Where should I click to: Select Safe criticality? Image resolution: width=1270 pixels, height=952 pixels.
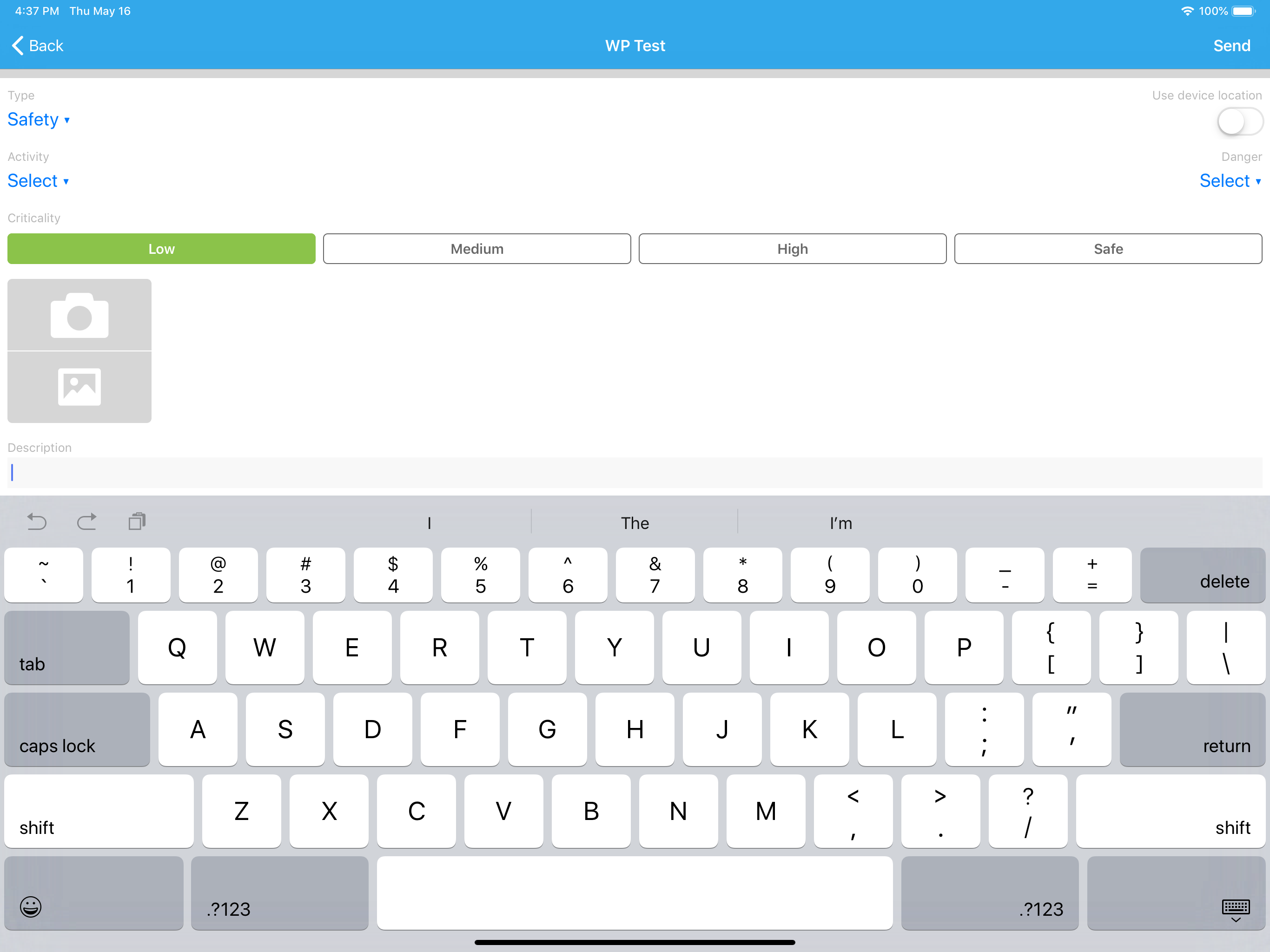[1107, 249]
